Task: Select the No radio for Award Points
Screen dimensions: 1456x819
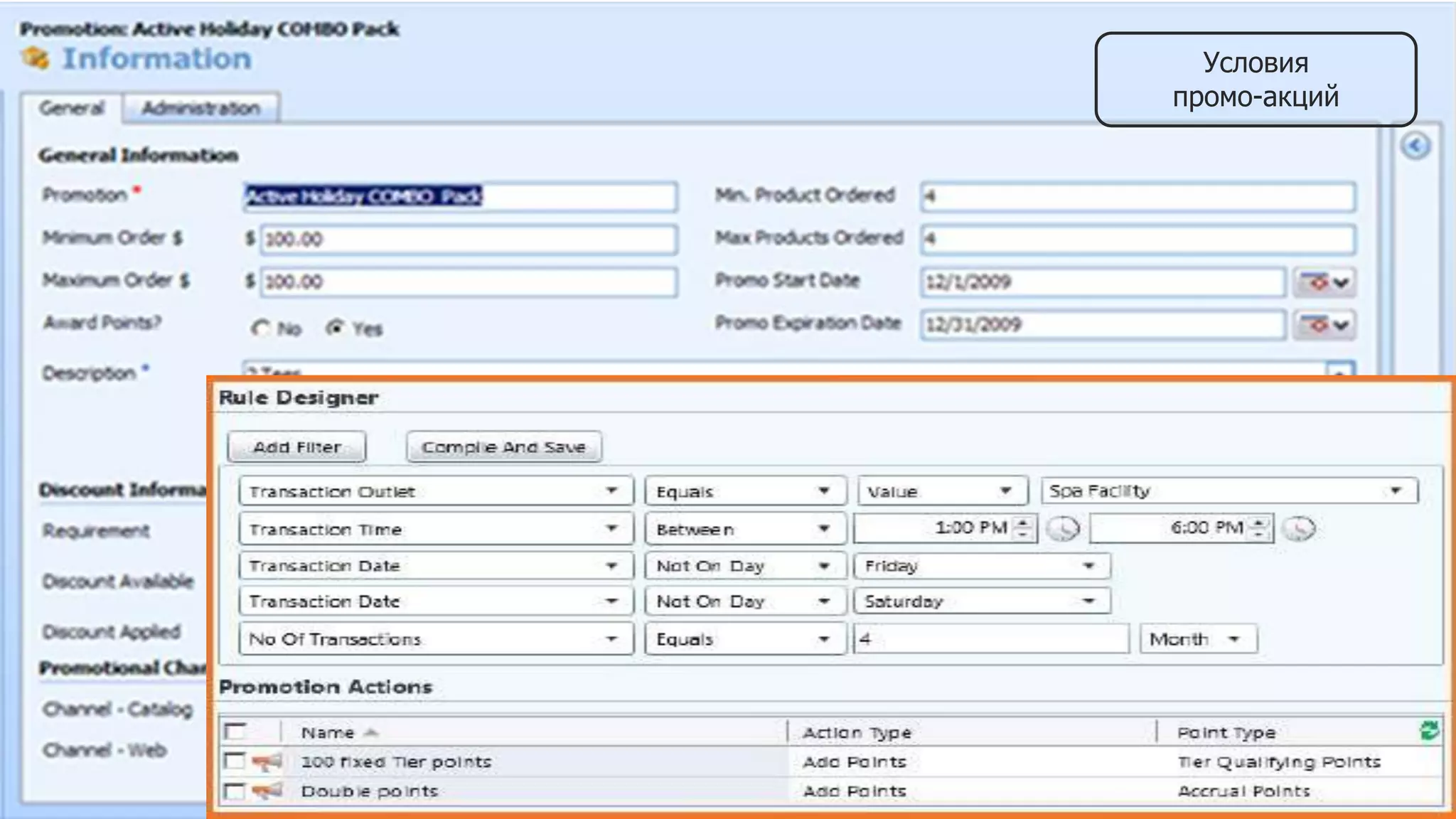Action: pyautogui.click(x=261, y=328)
